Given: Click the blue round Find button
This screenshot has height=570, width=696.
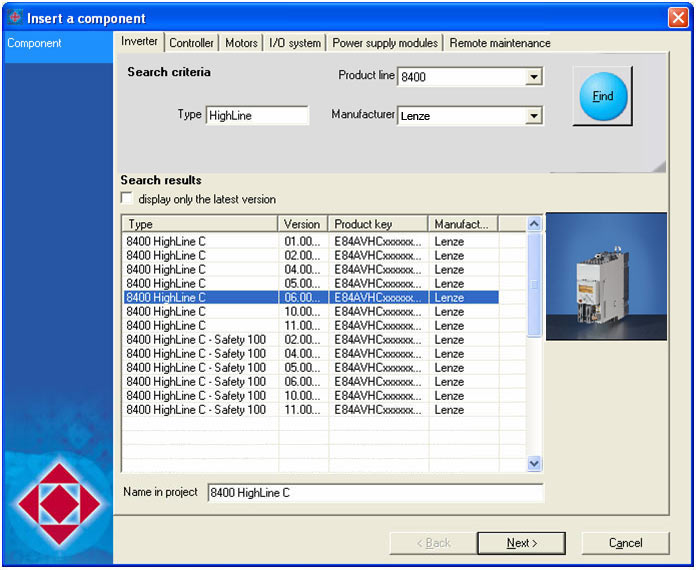Looking at the screenshot, I should point(602,97).
